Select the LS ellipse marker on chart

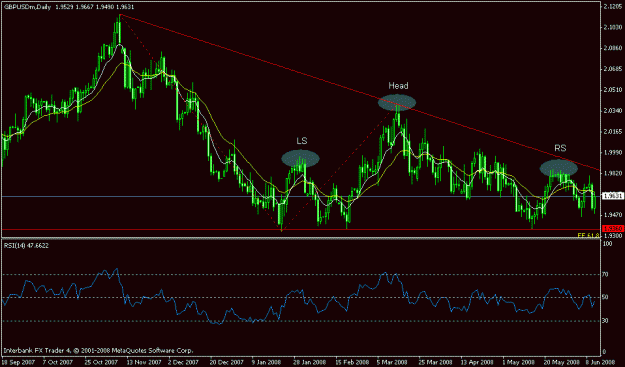301,158
